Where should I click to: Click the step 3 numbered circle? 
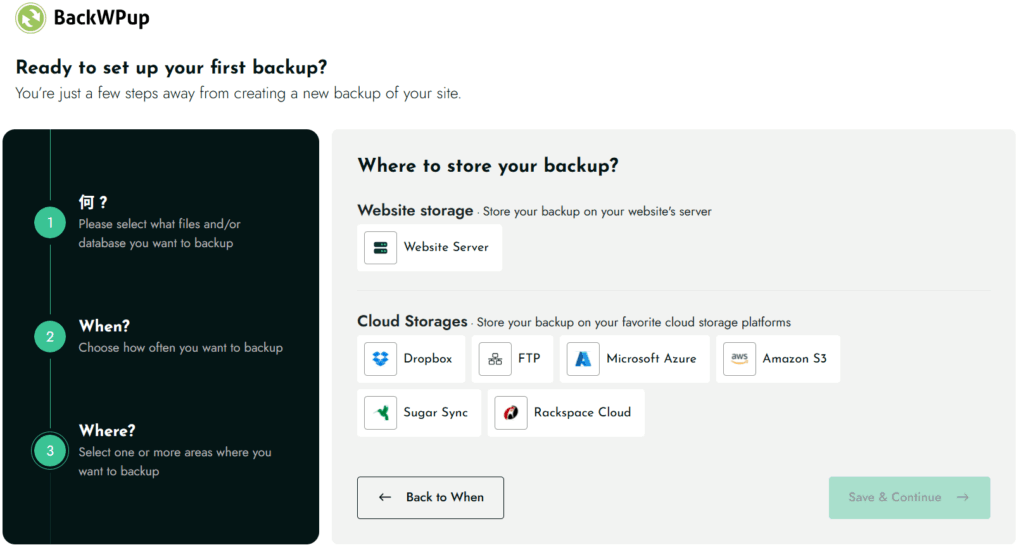coord(50,451)
